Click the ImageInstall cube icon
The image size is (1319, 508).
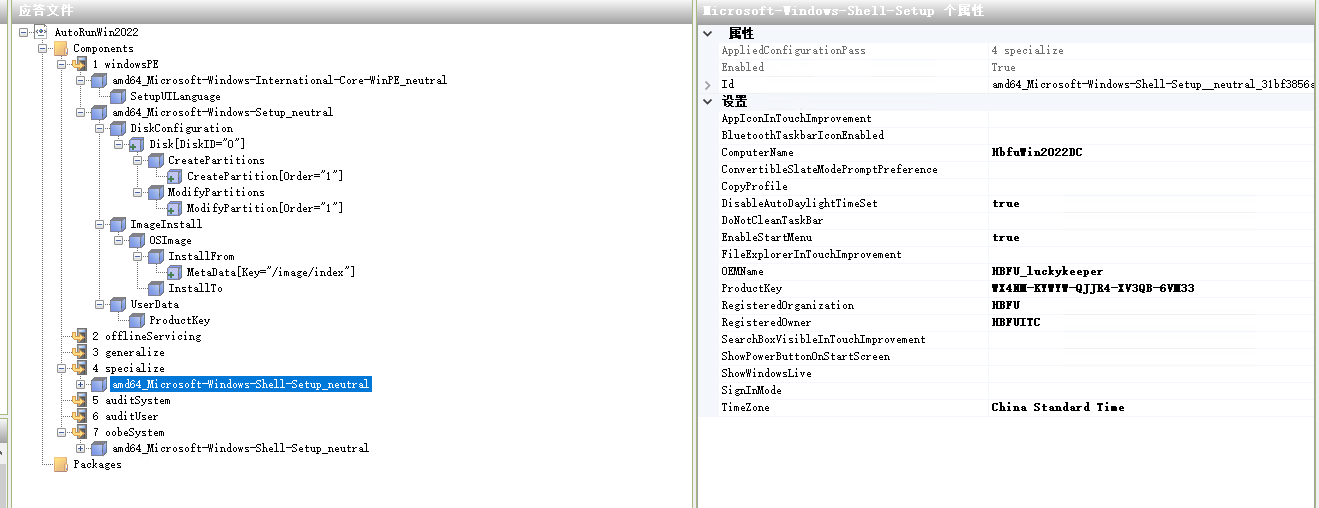[x=118, y=224]
